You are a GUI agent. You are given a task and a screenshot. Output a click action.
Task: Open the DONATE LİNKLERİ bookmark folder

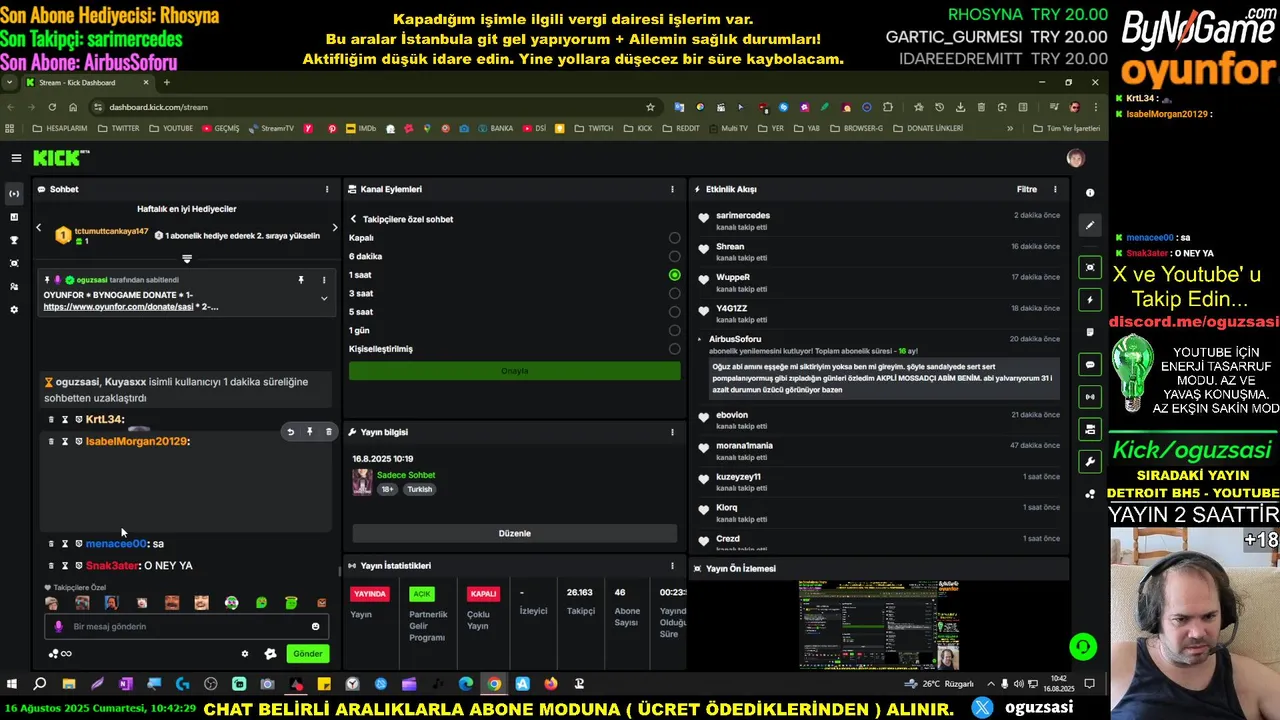click(927, 128)
